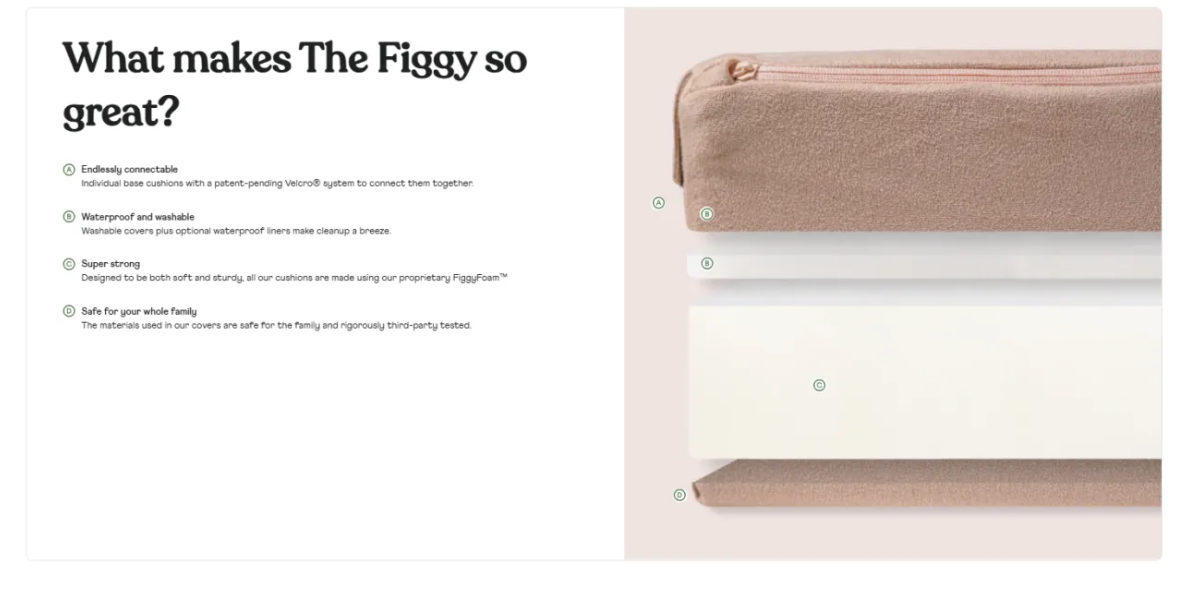
Task: Click the cream foam block in the image
Action: pos(924,382)
